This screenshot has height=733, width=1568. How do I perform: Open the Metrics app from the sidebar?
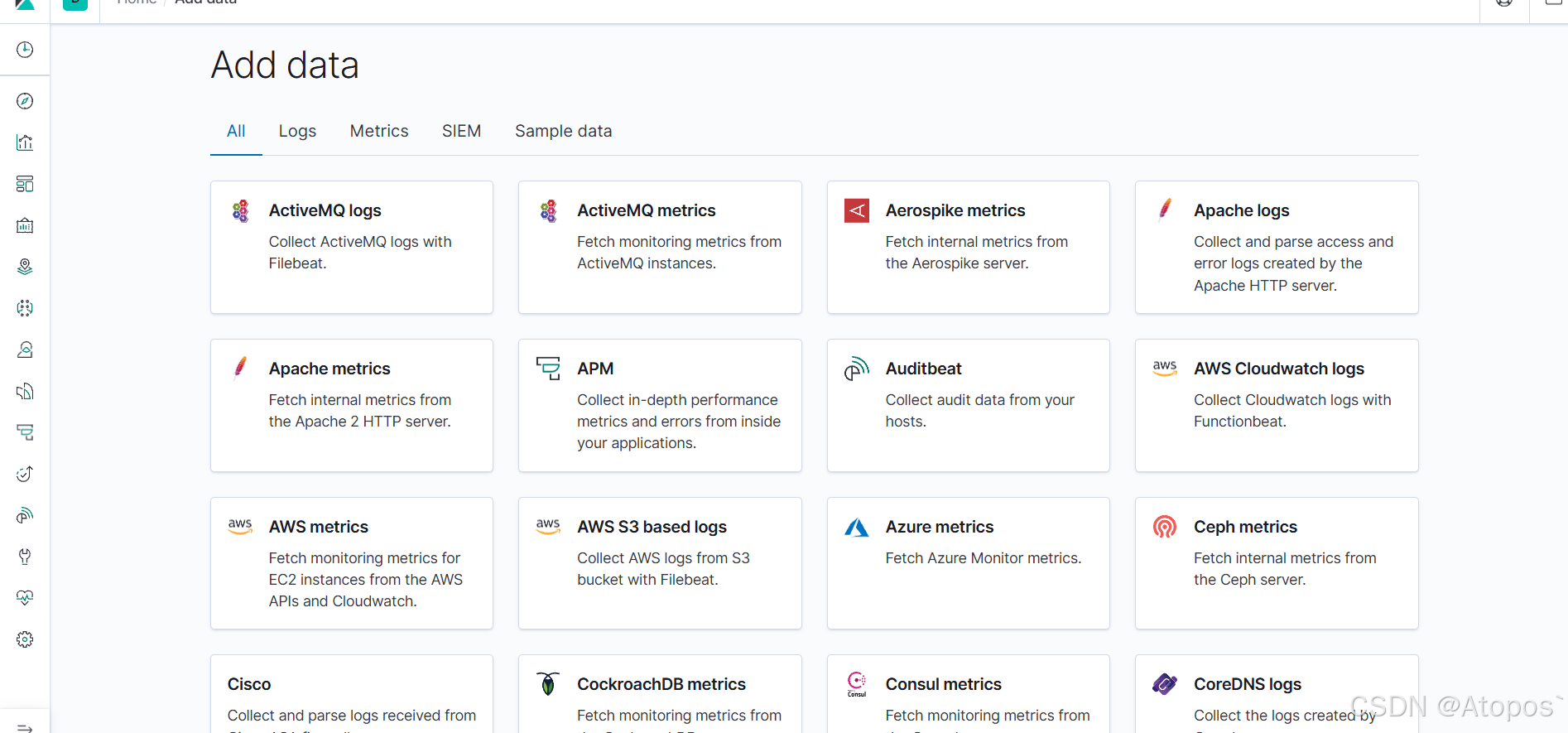(25, 350)
